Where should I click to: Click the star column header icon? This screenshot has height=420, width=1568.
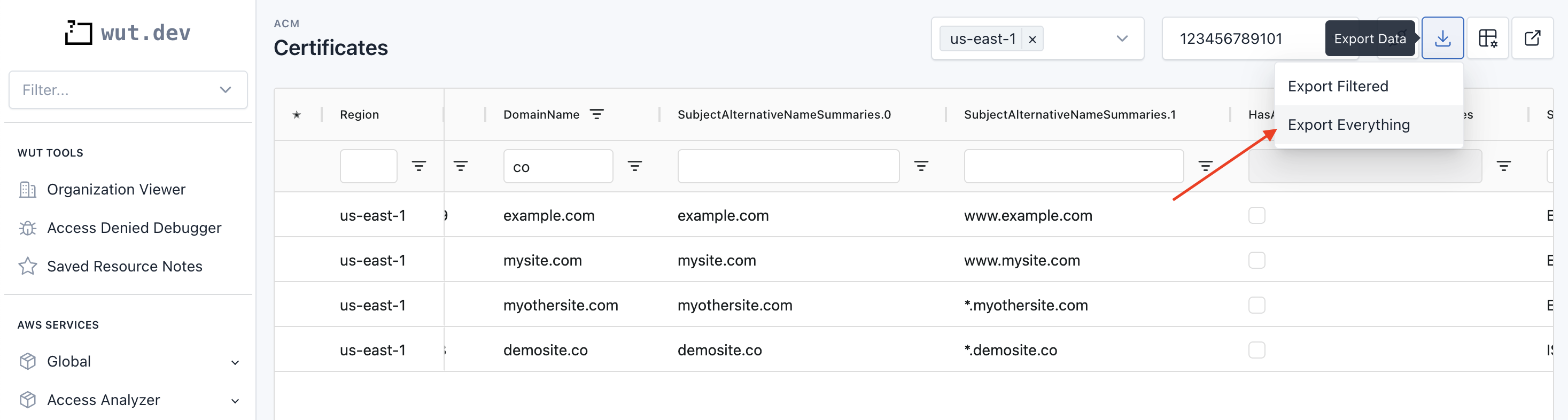[297, 115]
